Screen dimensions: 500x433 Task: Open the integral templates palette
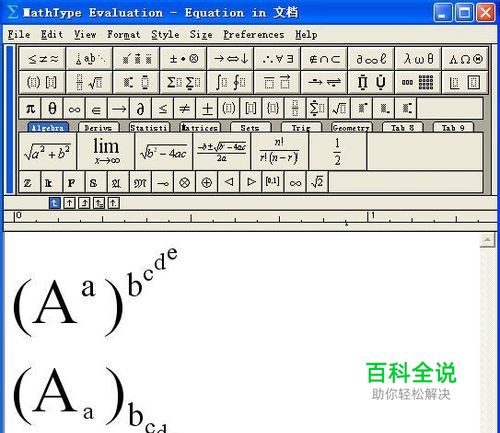[x=230, y=82]
